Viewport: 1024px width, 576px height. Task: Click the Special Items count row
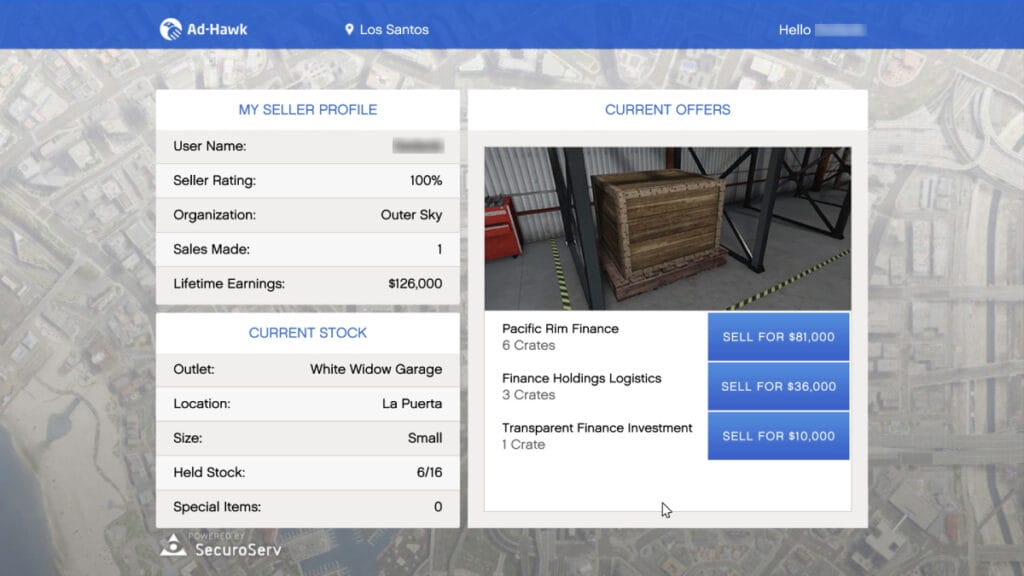point(436,507)
